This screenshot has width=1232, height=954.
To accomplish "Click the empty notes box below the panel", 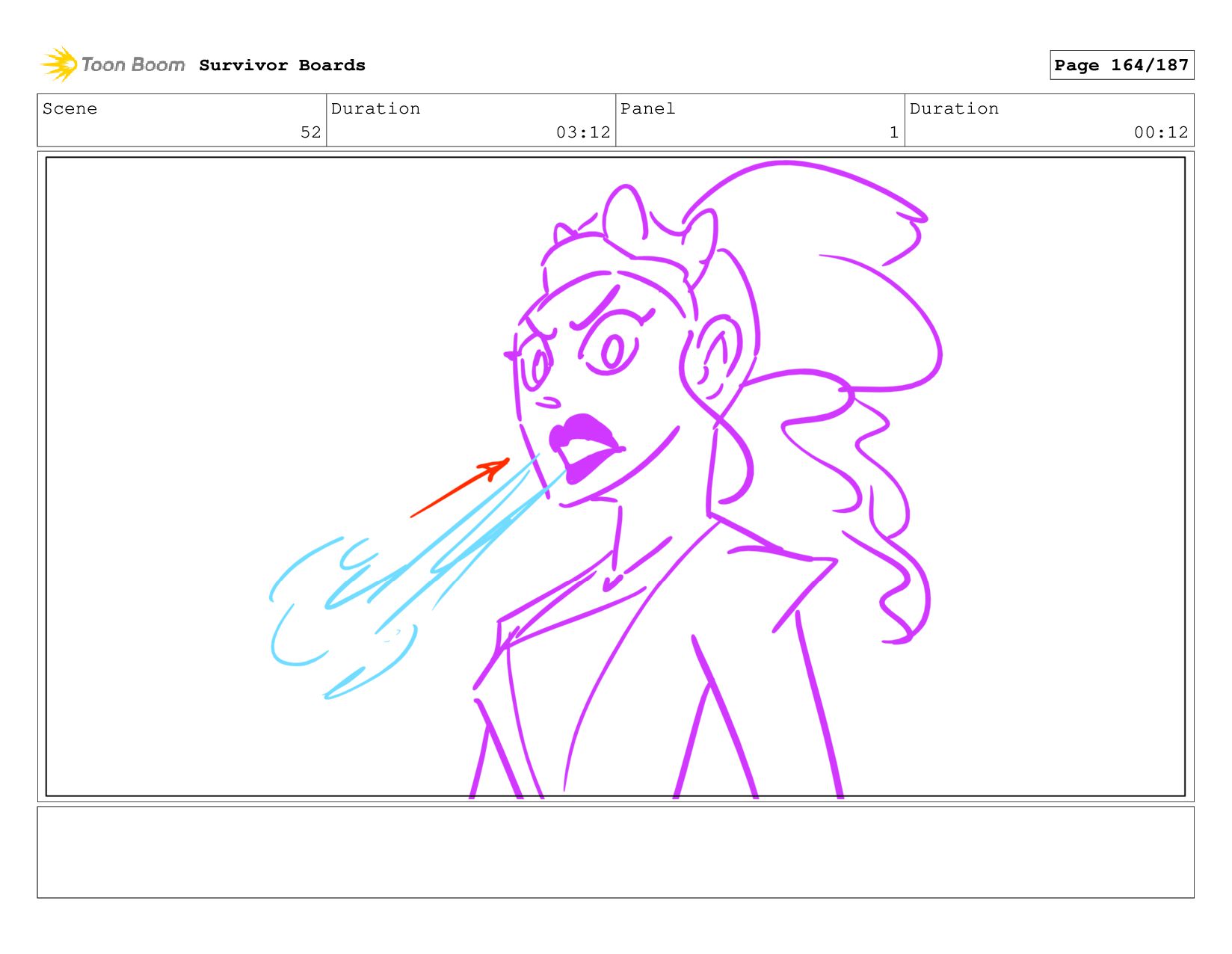I will 615,852.
